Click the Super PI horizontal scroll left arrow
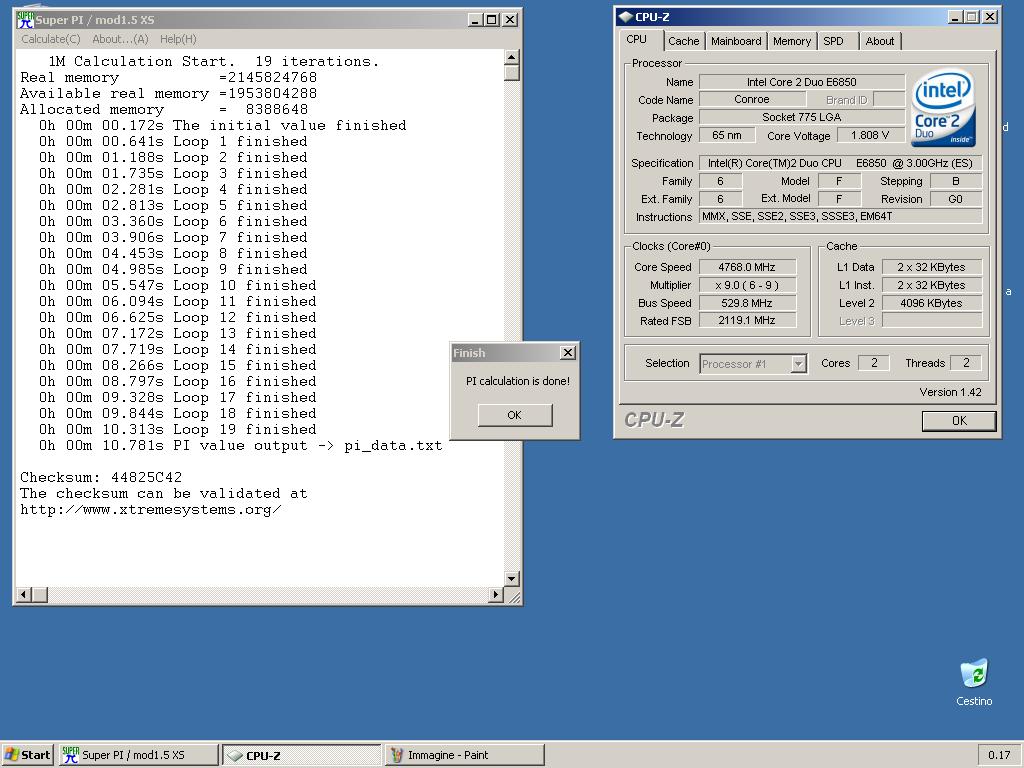The height and width of the screenshot is (768, 1024). tap(24, 594)
